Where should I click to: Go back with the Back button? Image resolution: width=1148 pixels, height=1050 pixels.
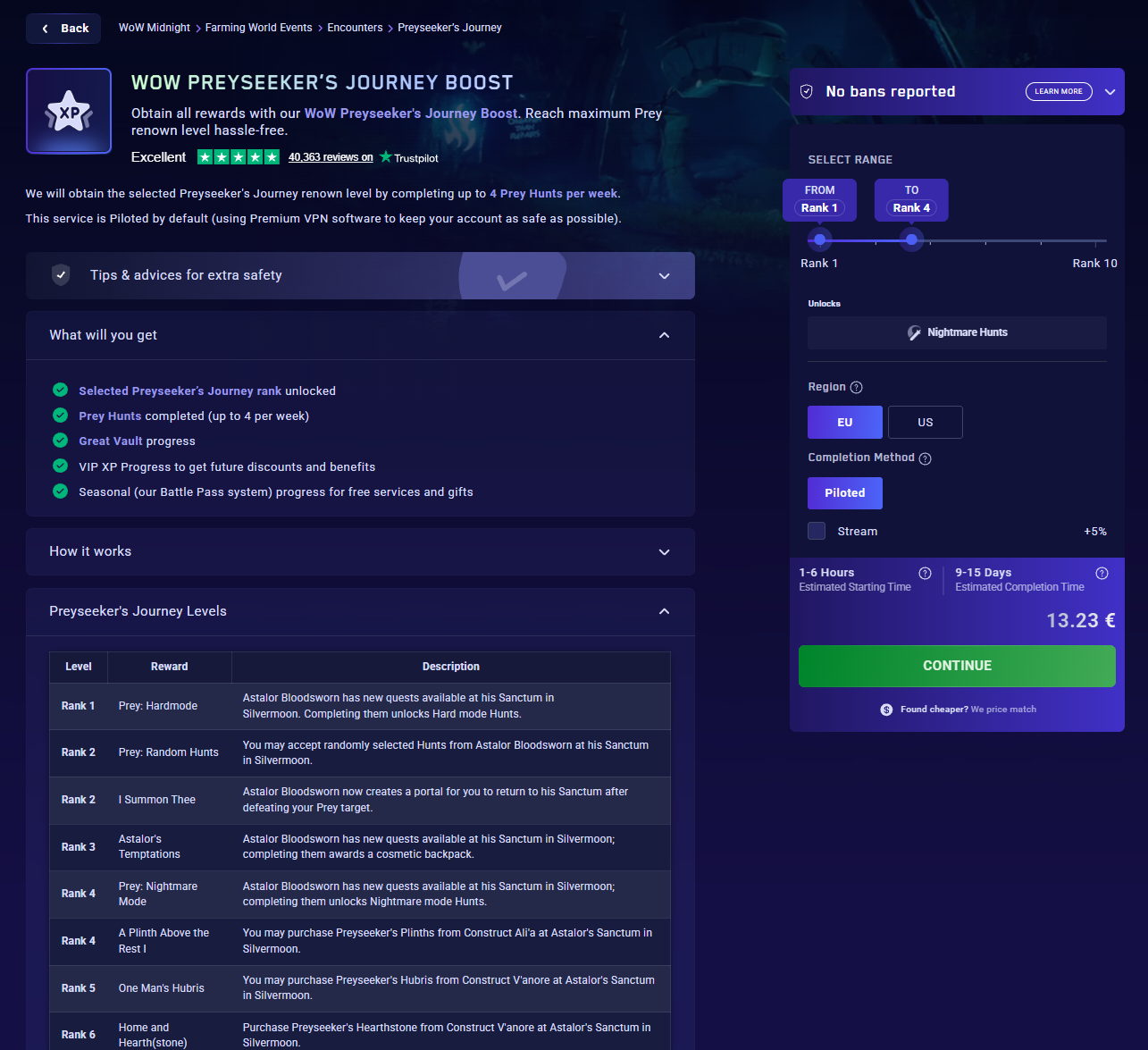63,29
